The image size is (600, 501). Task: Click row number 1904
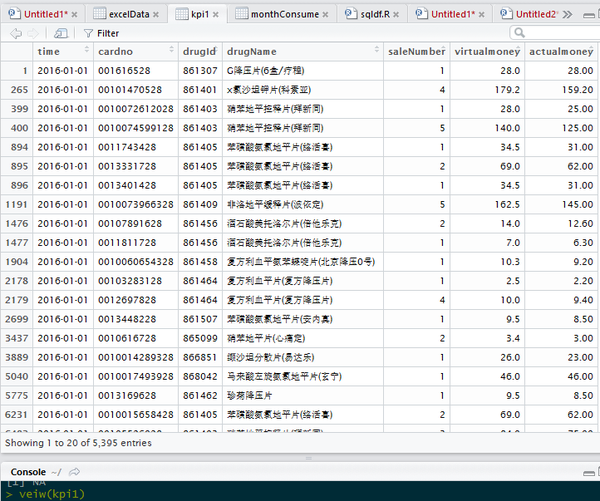(x=17, y=262)
